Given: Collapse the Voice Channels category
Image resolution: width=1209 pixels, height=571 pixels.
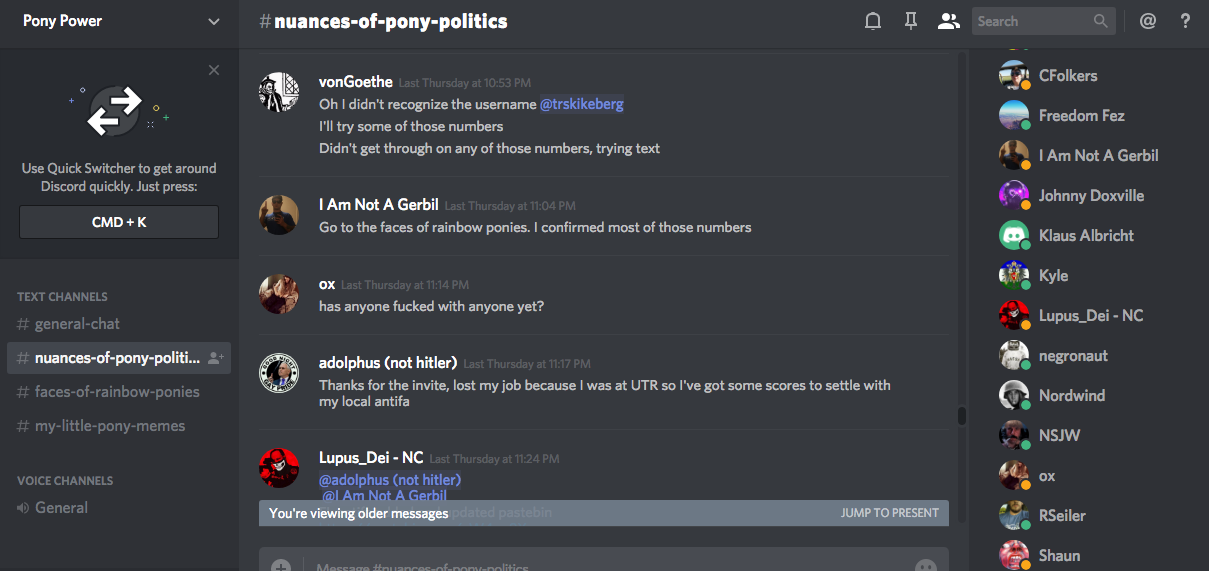Looking at the screenshot, I should click(x=65, y=481).
